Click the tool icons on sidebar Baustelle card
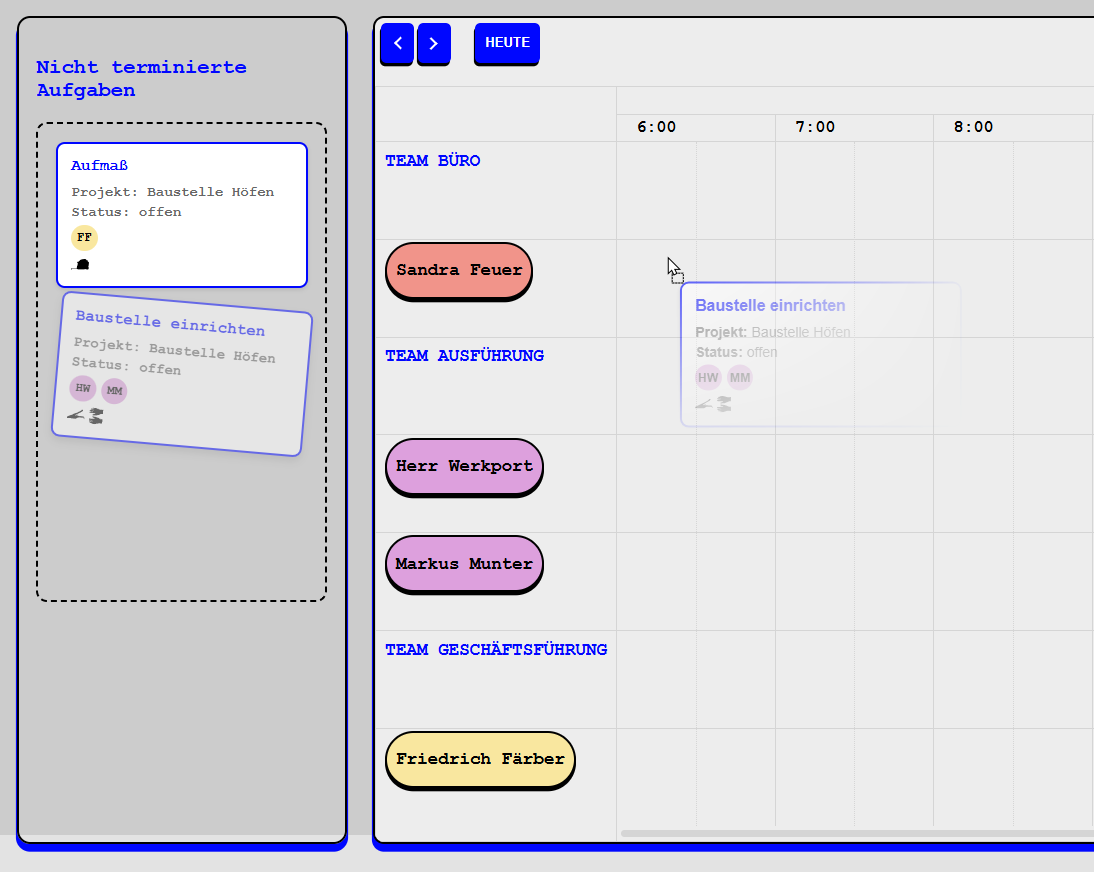The height and width of the screenshot is (872, 1094). [85, 416]
